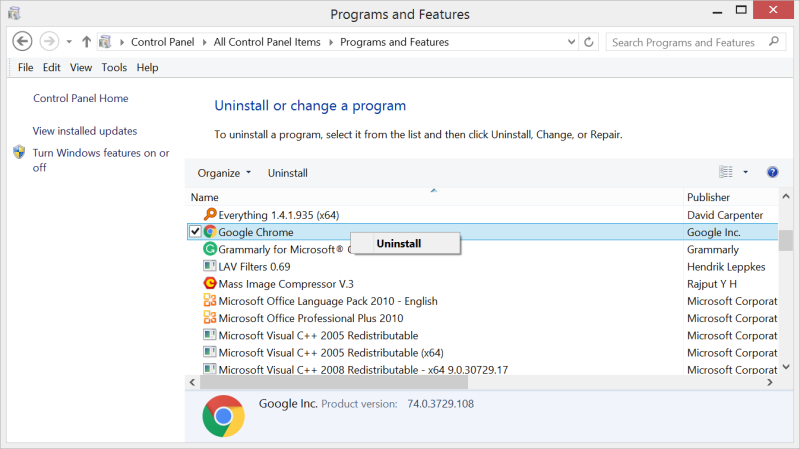This screenshot has height=449, width=800.
Task: Click the Google Chrome list icon
Action: point(210,232)
